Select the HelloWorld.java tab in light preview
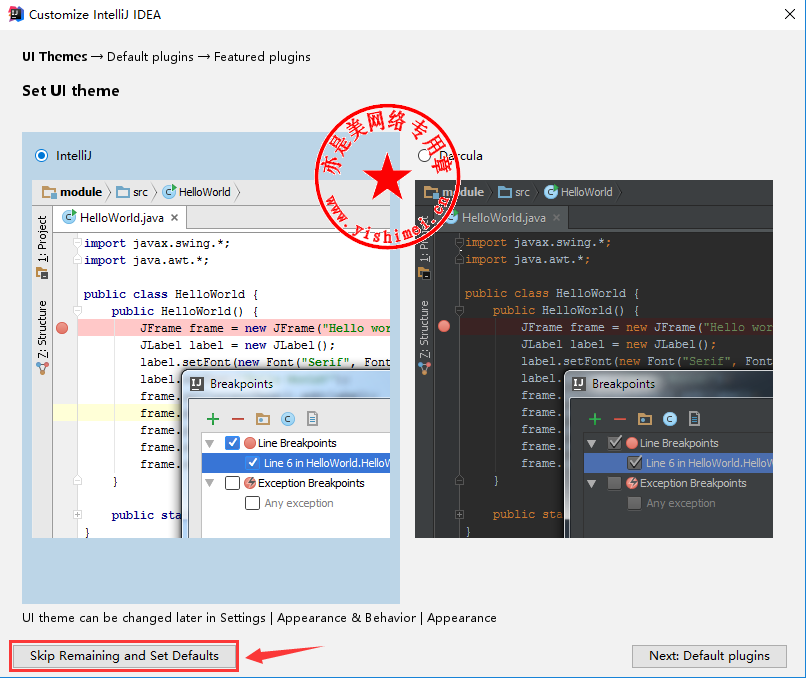Image resolution: width=806 pixels, height=678 pixels. click(x=121, y=217)
